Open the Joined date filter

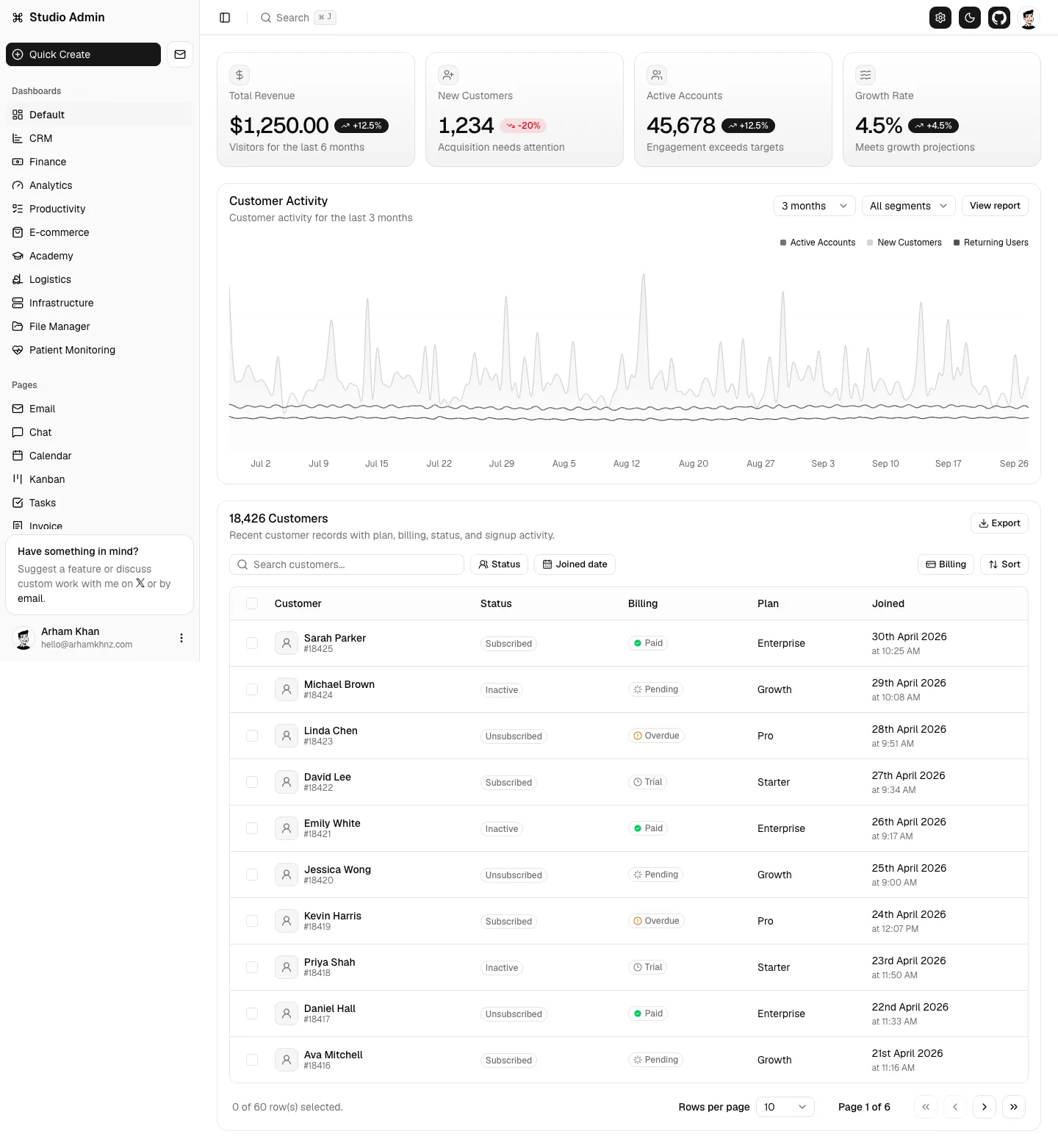point(575,564)
